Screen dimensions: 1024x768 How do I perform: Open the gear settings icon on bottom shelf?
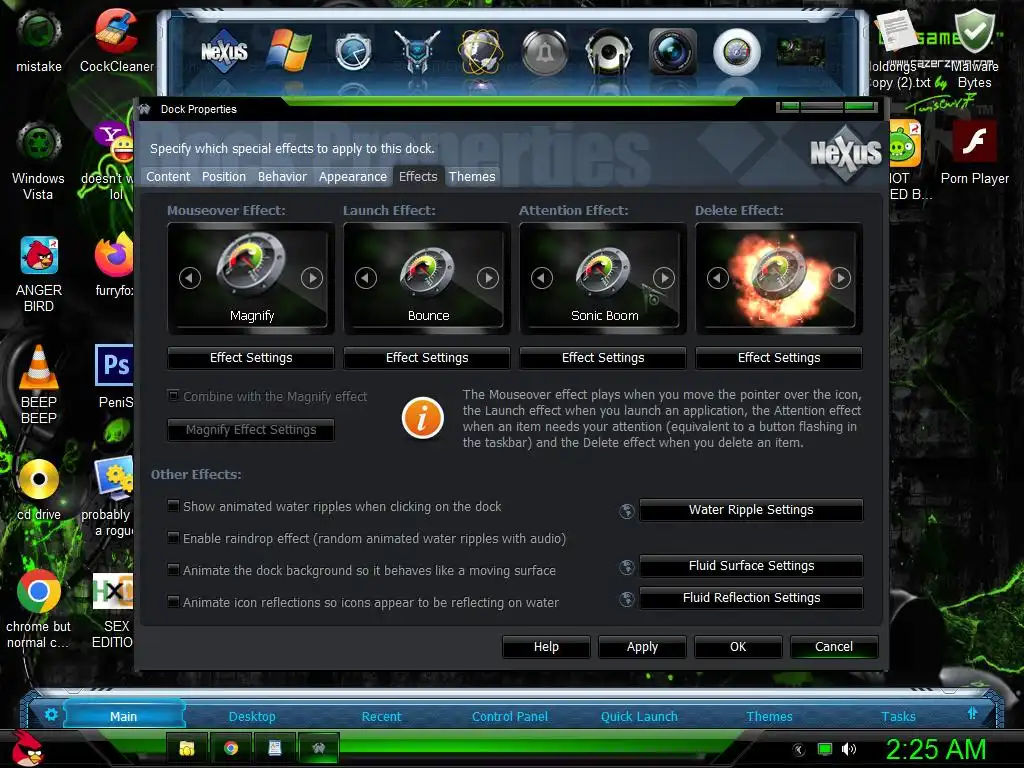(x=51, y=714)
